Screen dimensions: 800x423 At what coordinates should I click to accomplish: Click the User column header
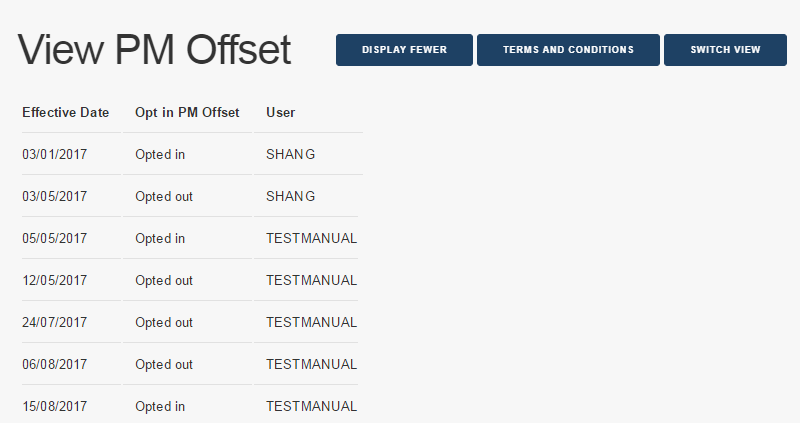tap(281, 112)
